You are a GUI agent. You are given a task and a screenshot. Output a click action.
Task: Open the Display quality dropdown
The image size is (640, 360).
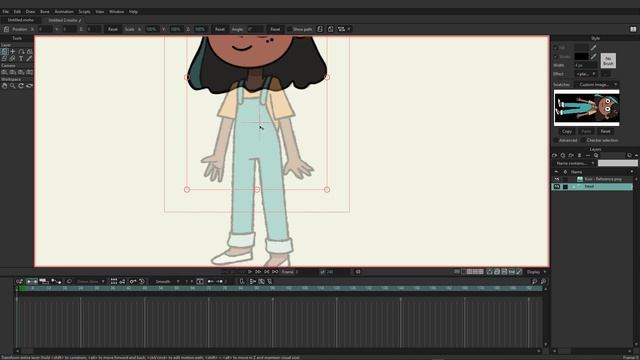tap(536, 272)
